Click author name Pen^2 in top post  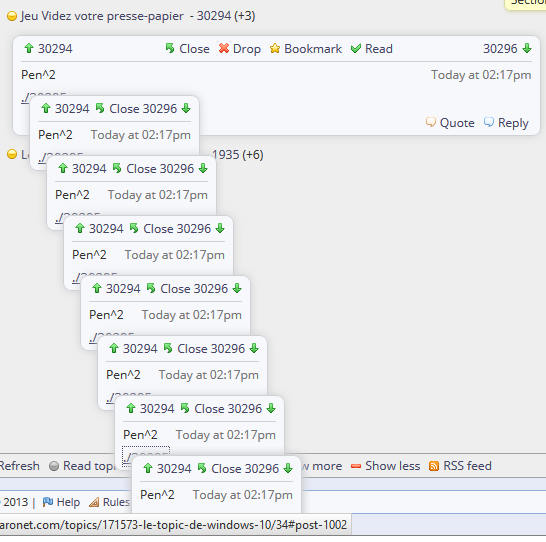pyautogui.click(x=38, y=74)
